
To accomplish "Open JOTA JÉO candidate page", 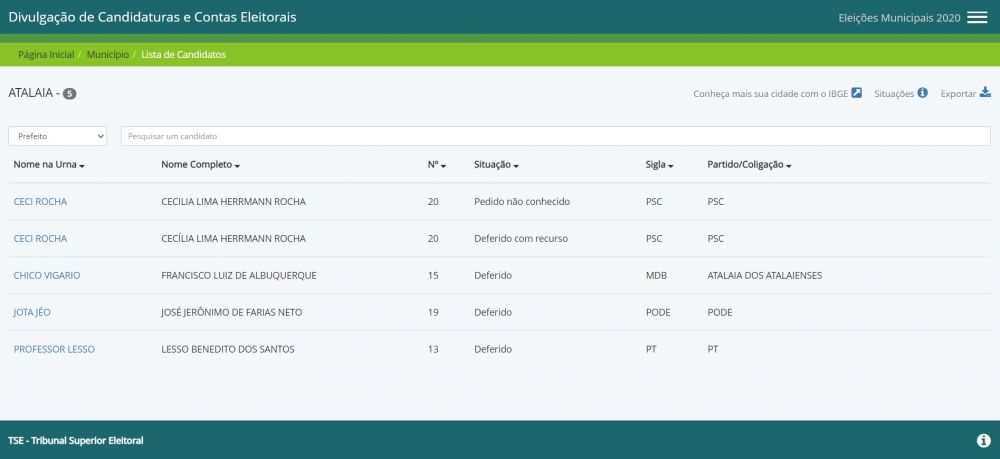I will pos(32,312).
